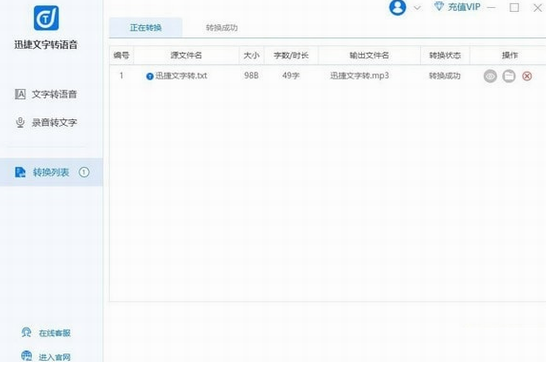Minimize the application window
Screen dimensions: 549x369
[x=491, y=7]
